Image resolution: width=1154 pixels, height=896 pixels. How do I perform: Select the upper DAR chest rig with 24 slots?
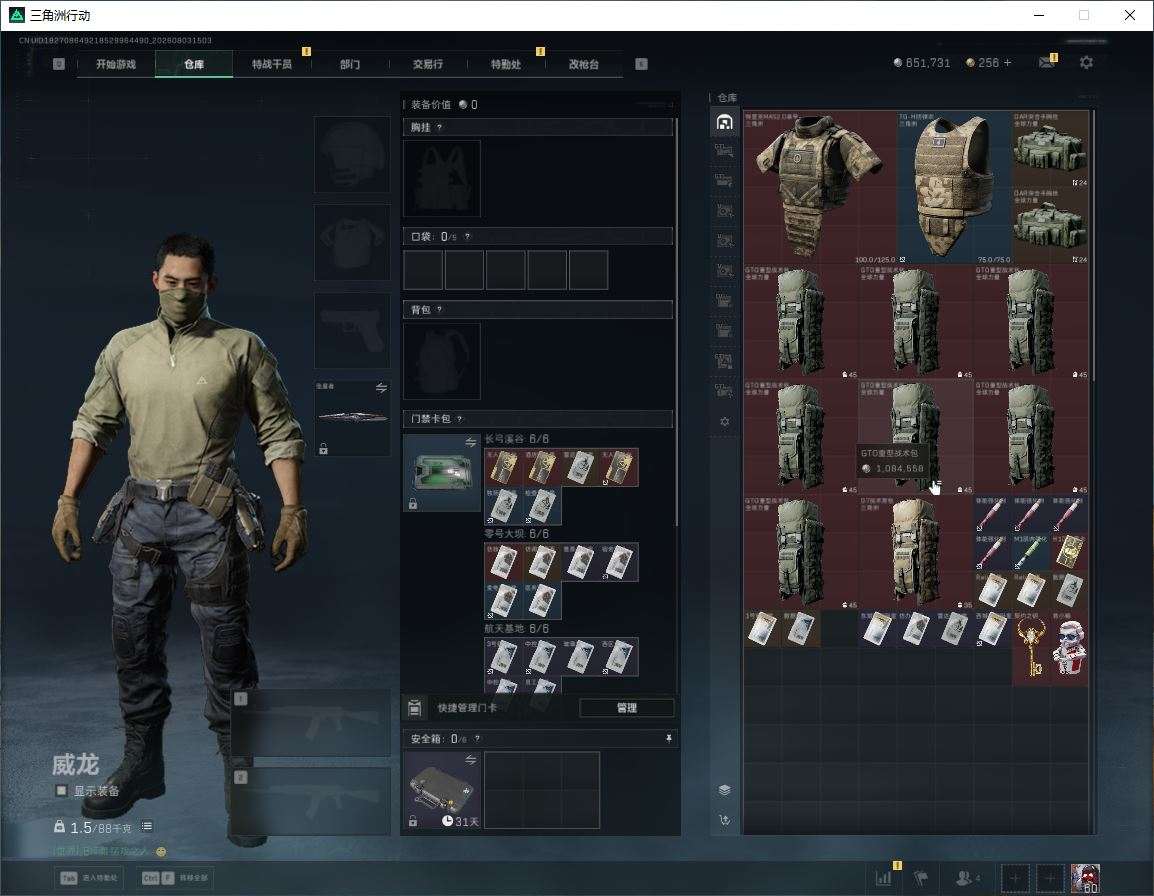1050,149
